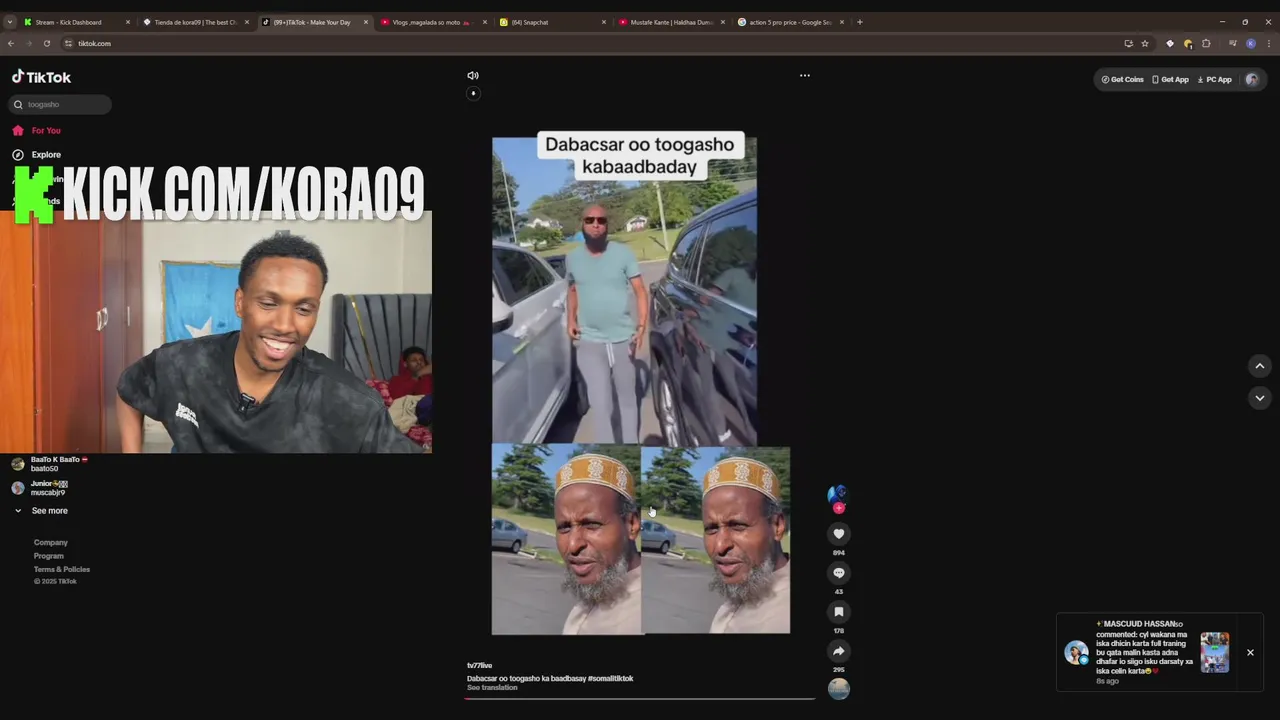Bookmark page with star icon
This screenshot has width=1280, height=720.
[1145, 43]
